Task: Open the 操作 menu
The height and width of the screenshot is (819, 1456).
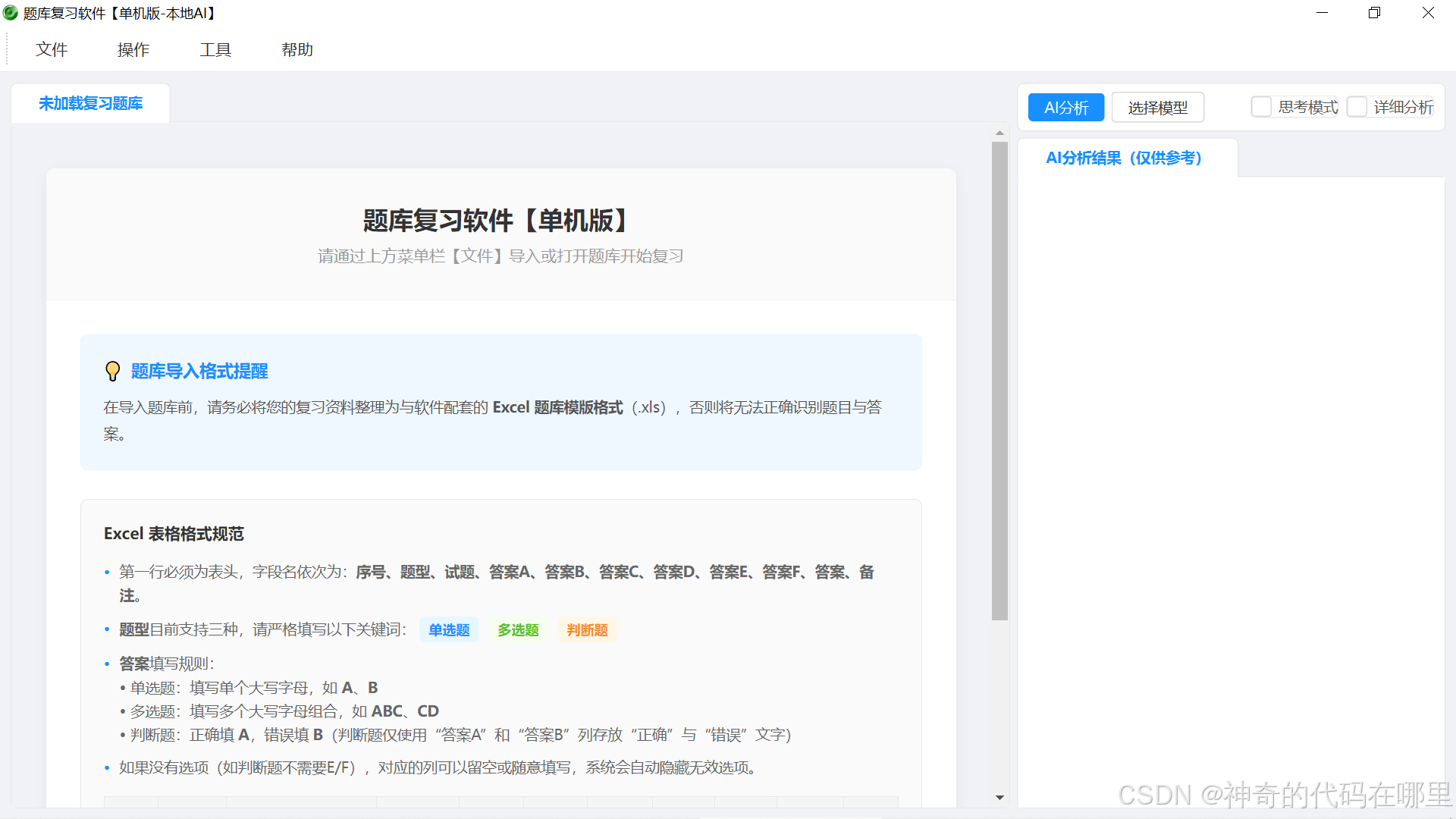Action: pyautogui.click(x=133, y=49)
